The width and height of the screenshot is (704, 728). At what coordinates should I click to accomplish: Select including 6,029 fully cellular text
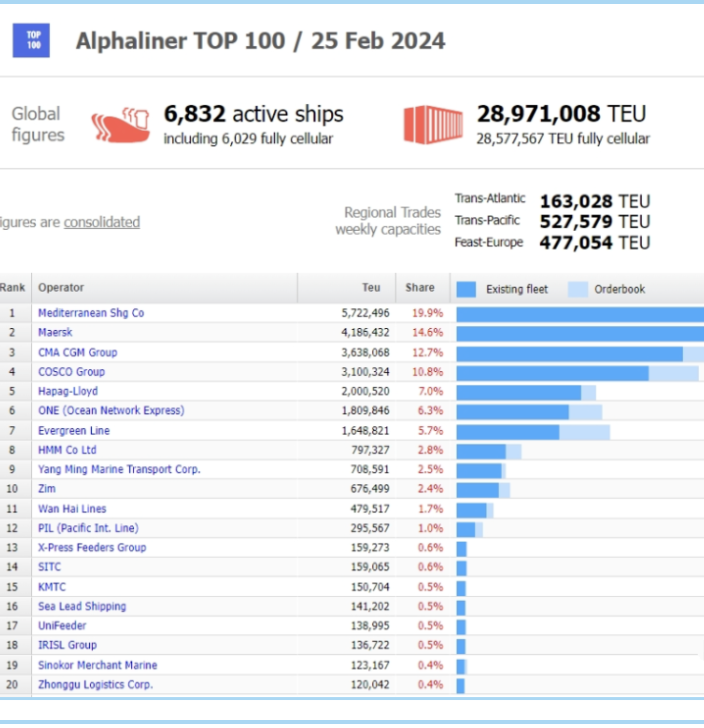(248, 139)
